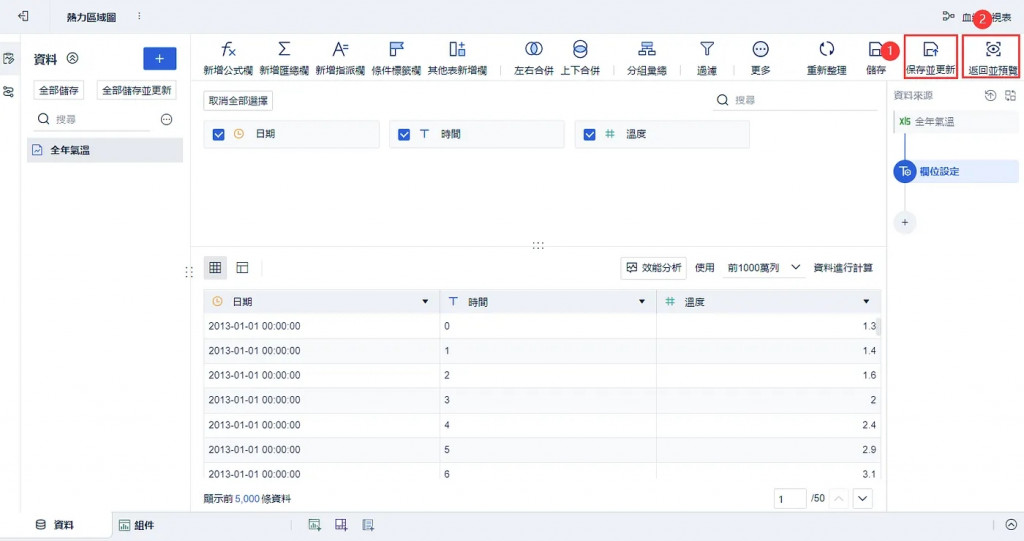Image resolution: width=1024 pixels, height=541 pixels.
Task: Uncheck the 時間 field checkbox
Action: (x=404, y=134)
